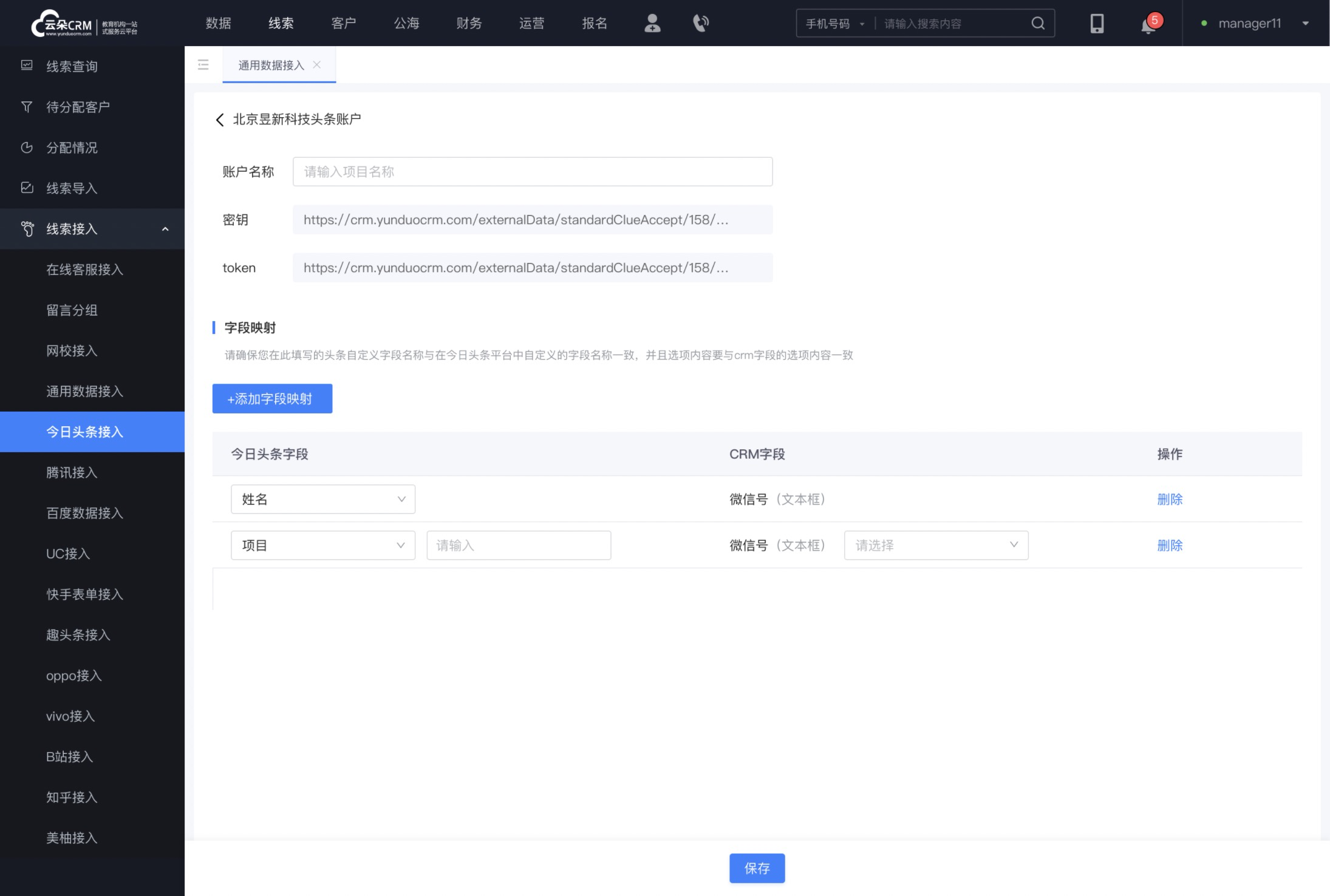The height and width of the screenshot is (896, 1330).
Task: Click 项目 field dropdown arrow
Action: (x=400, y=545)
